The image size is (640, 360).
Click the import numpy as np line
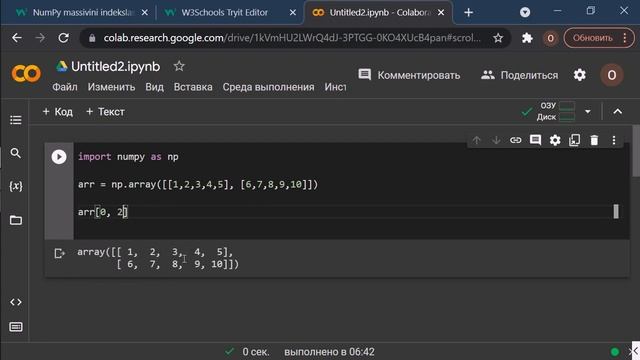pos(128,157)
